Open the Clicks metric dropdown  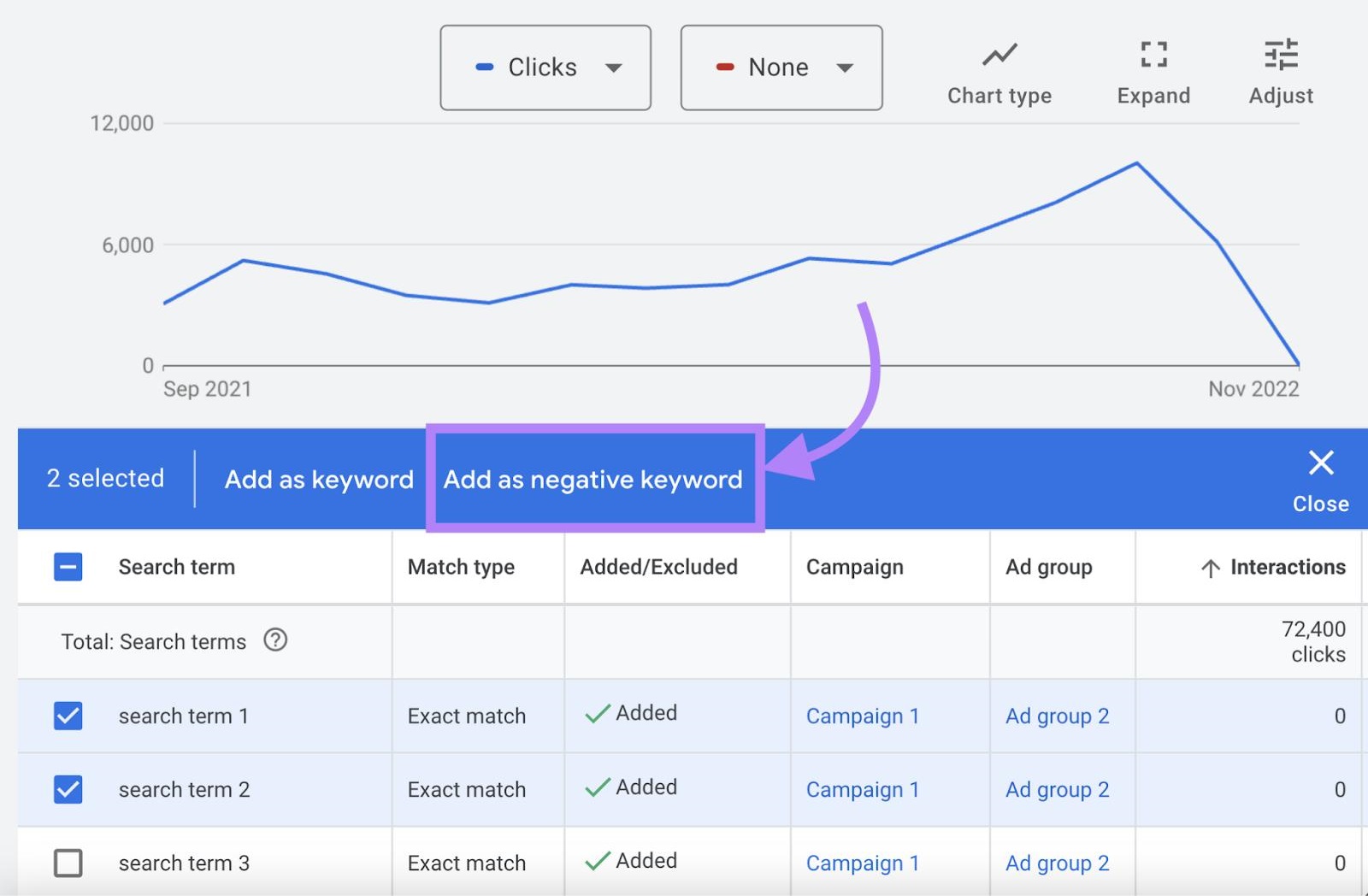click(545, 68)
